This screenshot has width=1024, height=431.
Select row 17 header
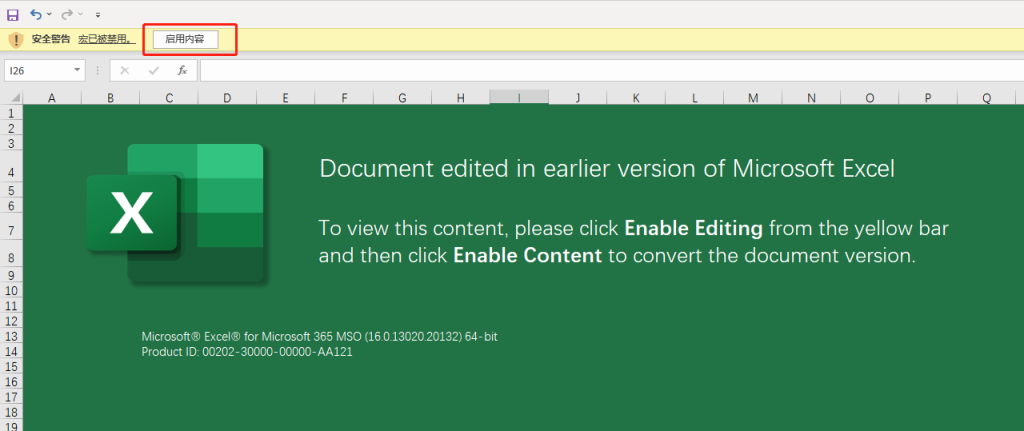12,396
